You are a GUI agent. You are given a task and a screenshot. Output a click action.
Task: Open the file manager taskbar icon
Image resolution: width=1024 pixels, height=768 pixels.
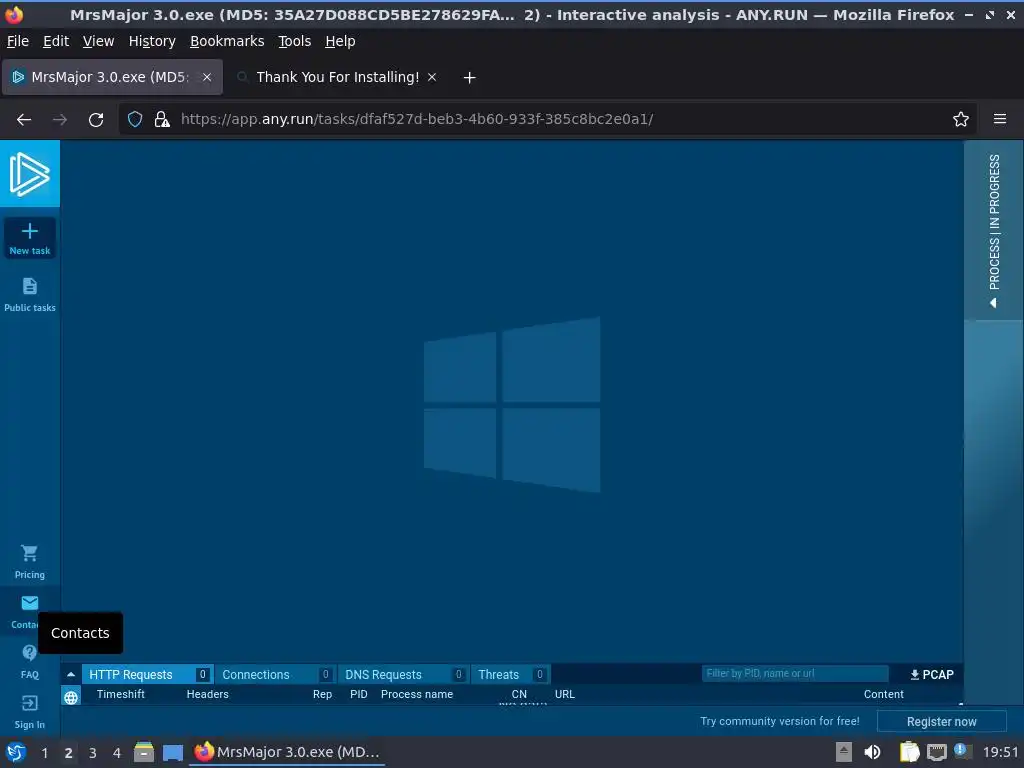144,752
